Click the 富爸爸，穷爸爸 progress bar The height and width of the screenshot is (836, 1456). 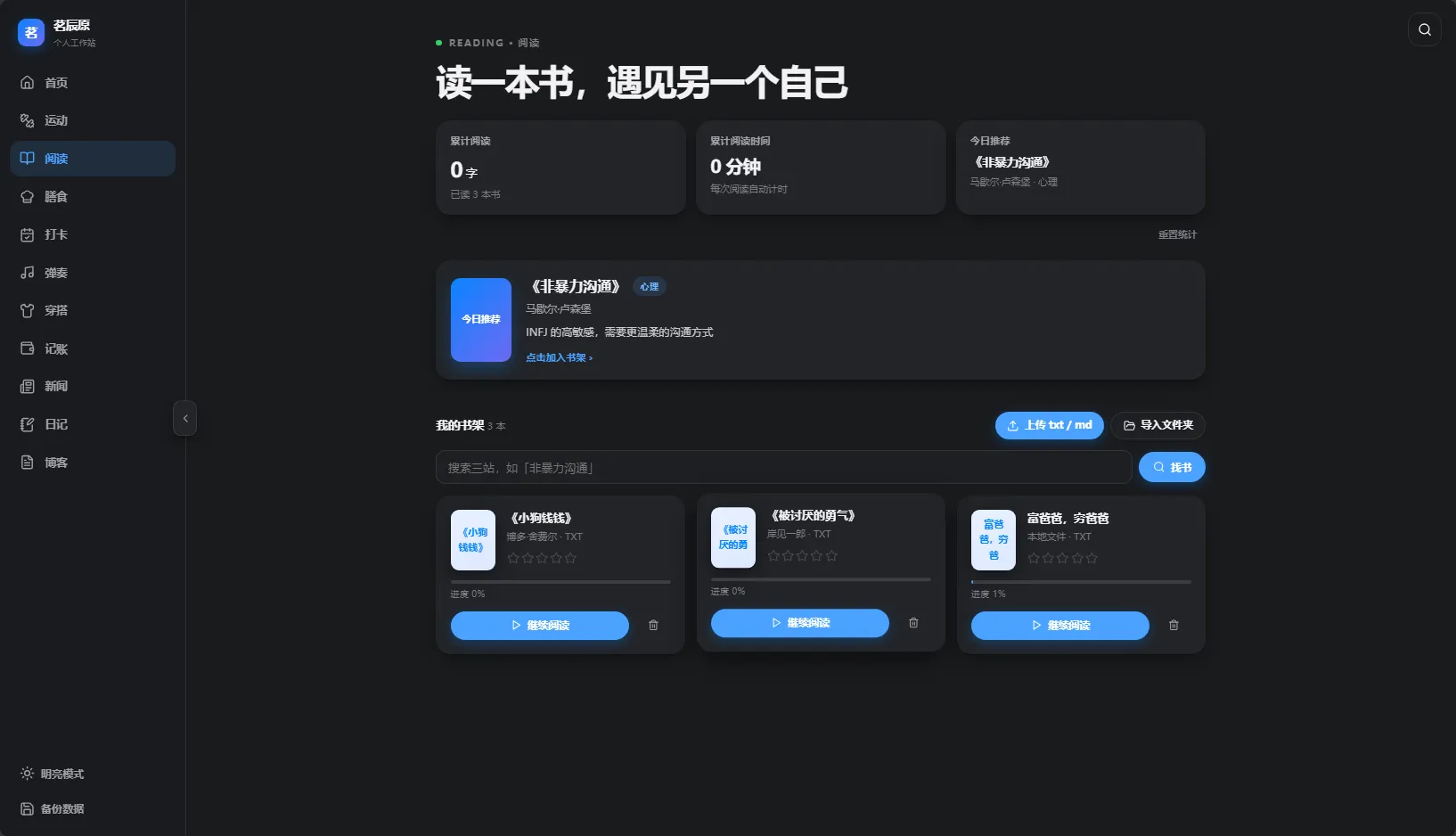1081,582
